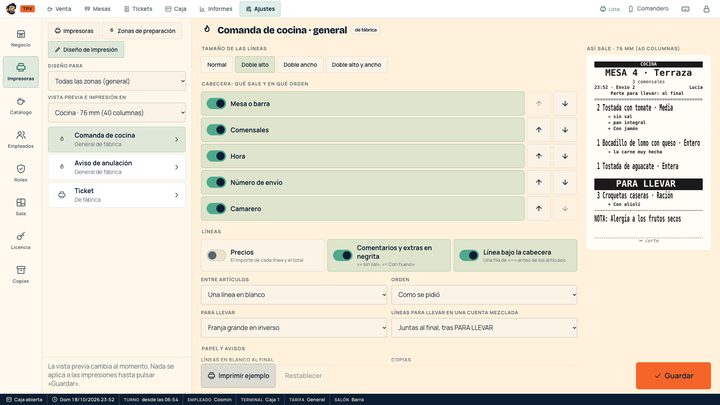Open Líneas para llevar cuenta mezclada dropdown
The width and height of the screenshot is (720, 405).
[484, 328]
